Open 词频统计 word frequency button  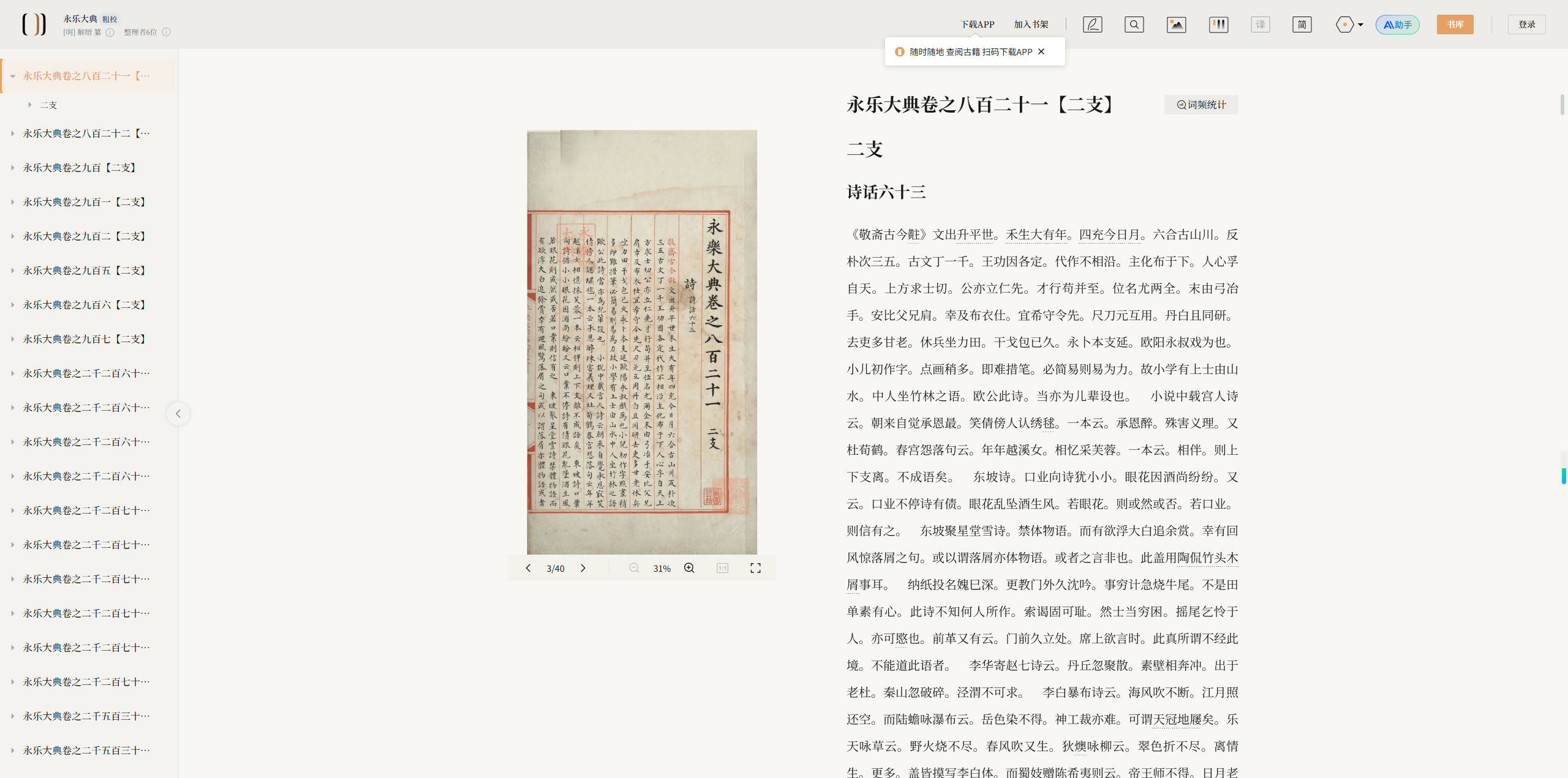click(x=1201, y=105)
